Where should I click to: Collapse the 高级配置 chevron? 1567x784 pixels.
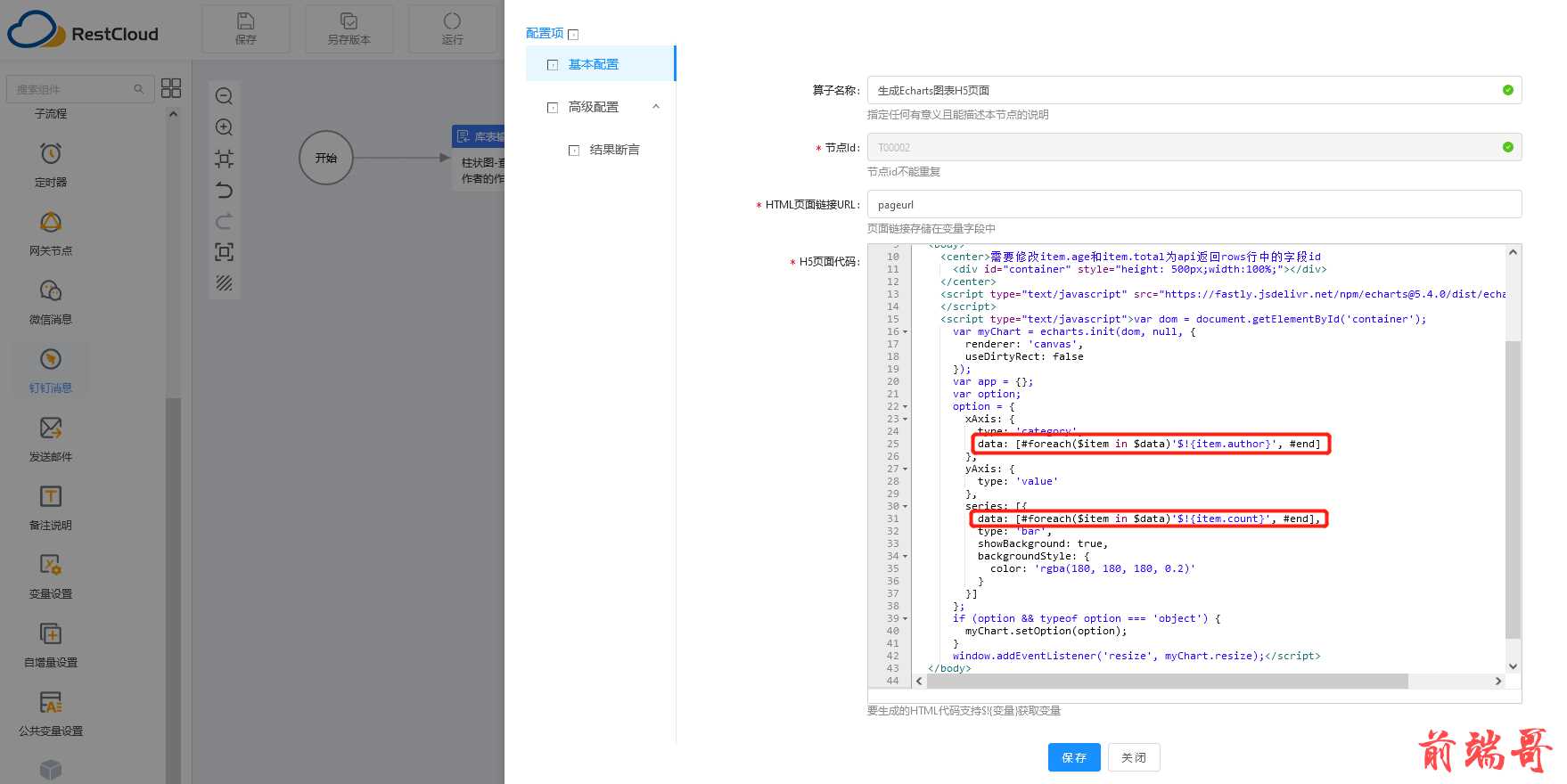[x=656, y=107]
